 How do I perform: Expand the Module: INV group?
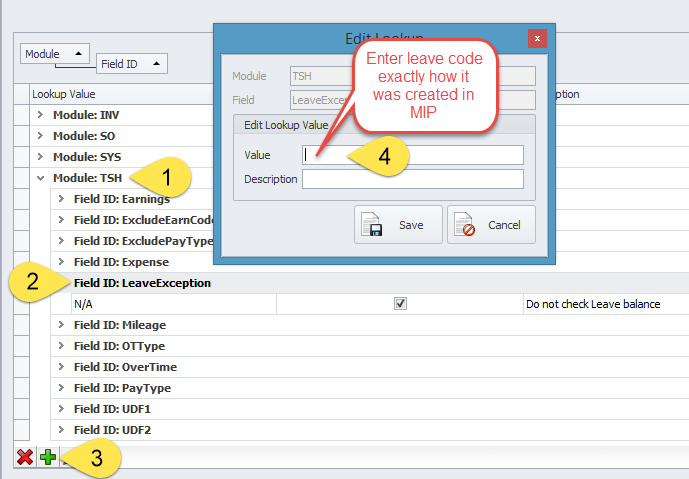point(41,115)
